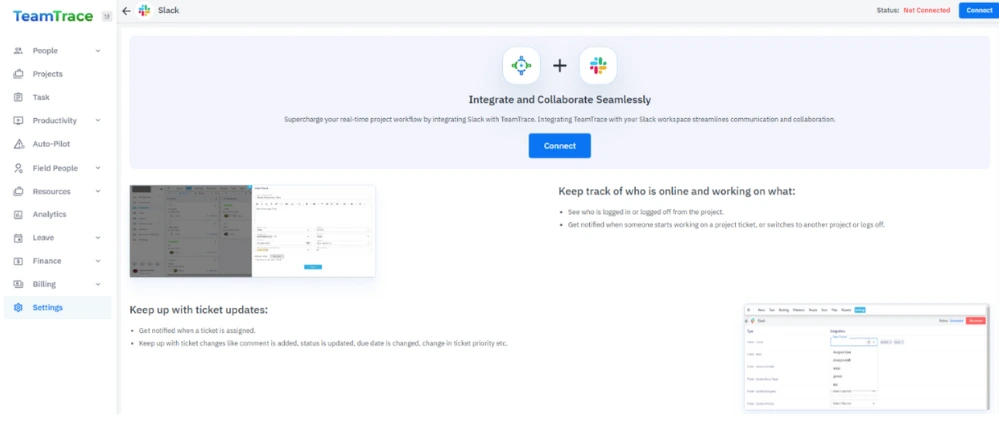Expand the People menu chevron
This screenshot has width=999, height=443.
(98, 51)
